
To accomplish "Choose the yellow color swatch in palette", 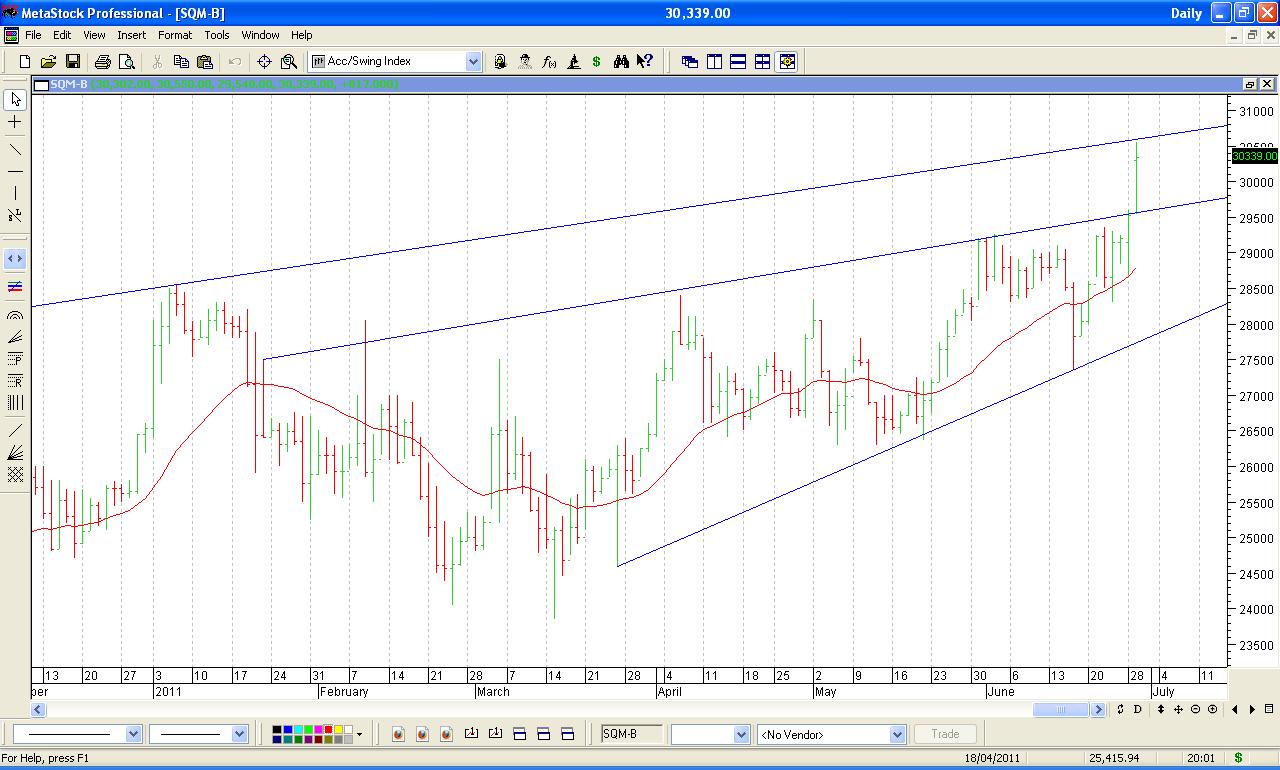I will click(x=338, y=730).
